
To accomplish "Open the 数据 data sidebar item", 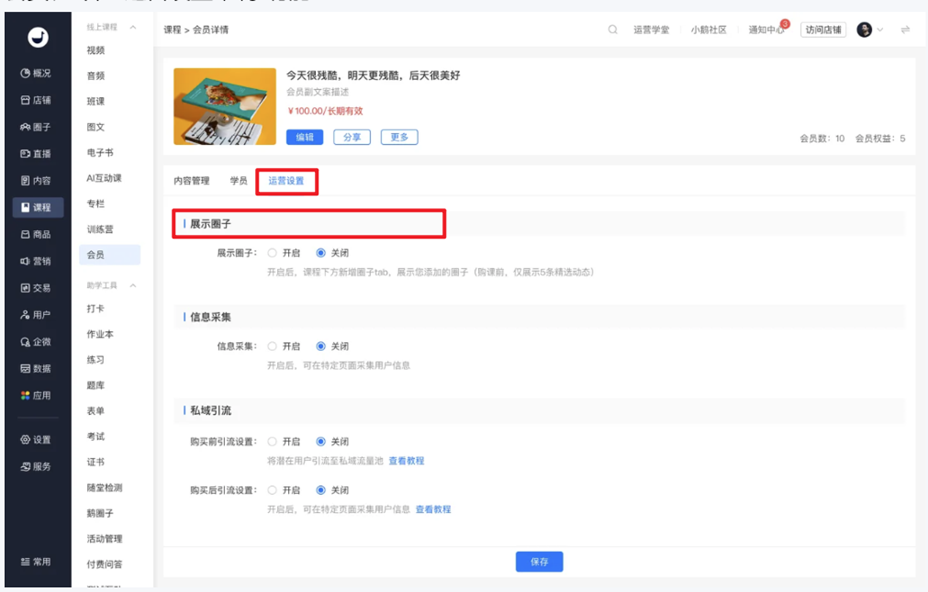I will click(36, 368).
